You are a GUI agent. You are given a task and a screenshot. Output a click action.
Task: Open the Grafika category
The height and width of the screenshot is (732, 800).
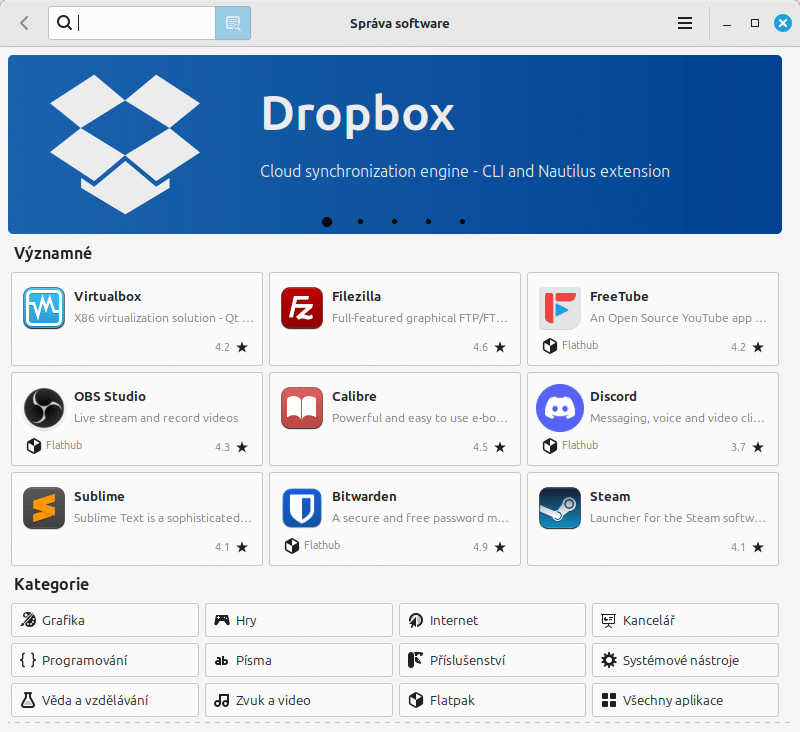105,620
